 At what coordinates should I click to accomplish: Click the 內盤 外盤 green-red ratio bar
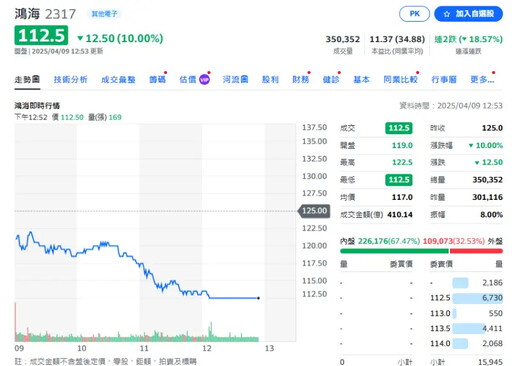click(x=421, y=251)
